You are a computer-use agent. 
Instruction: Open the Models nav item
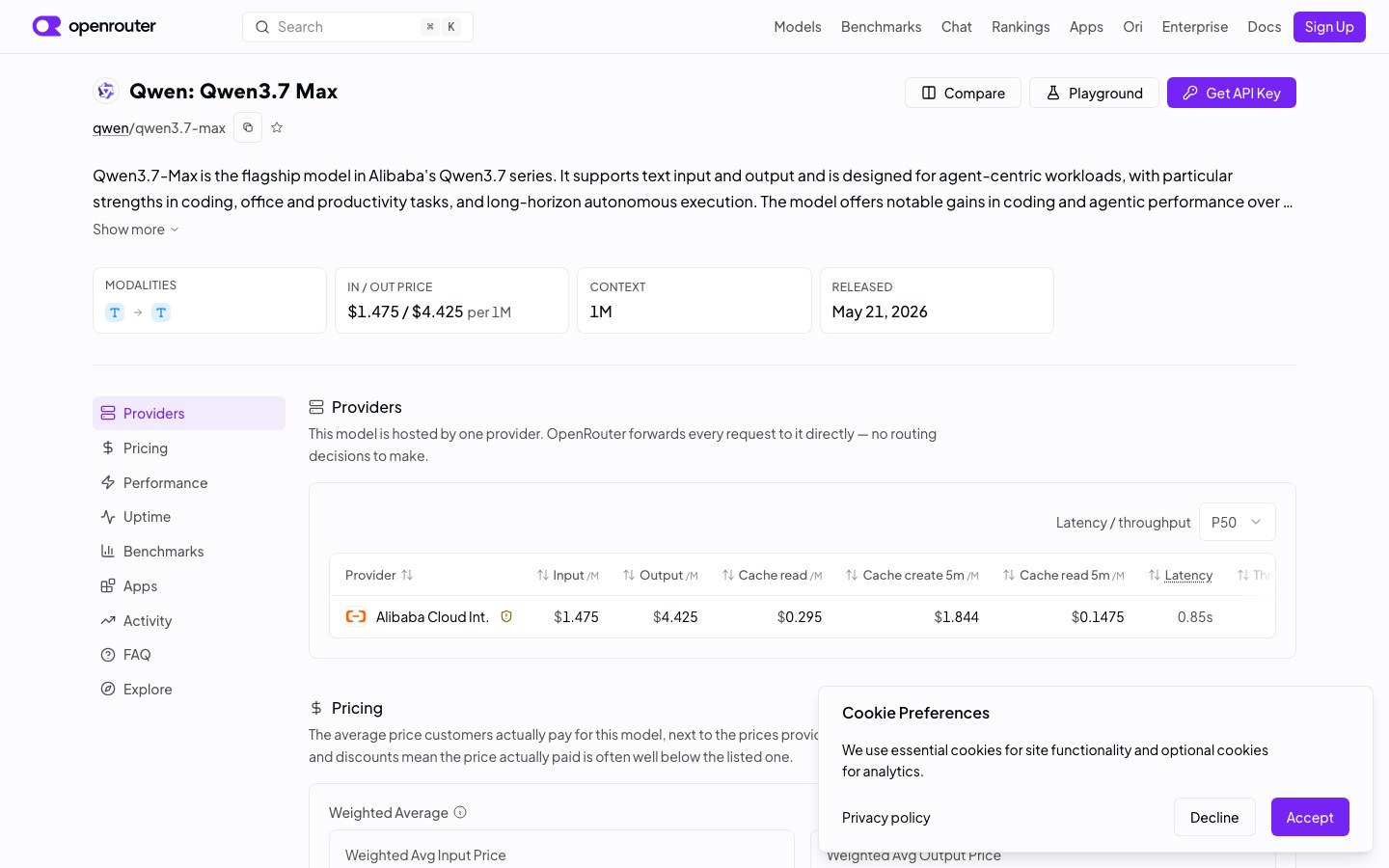pyautogui.click(x=798, y=27)
